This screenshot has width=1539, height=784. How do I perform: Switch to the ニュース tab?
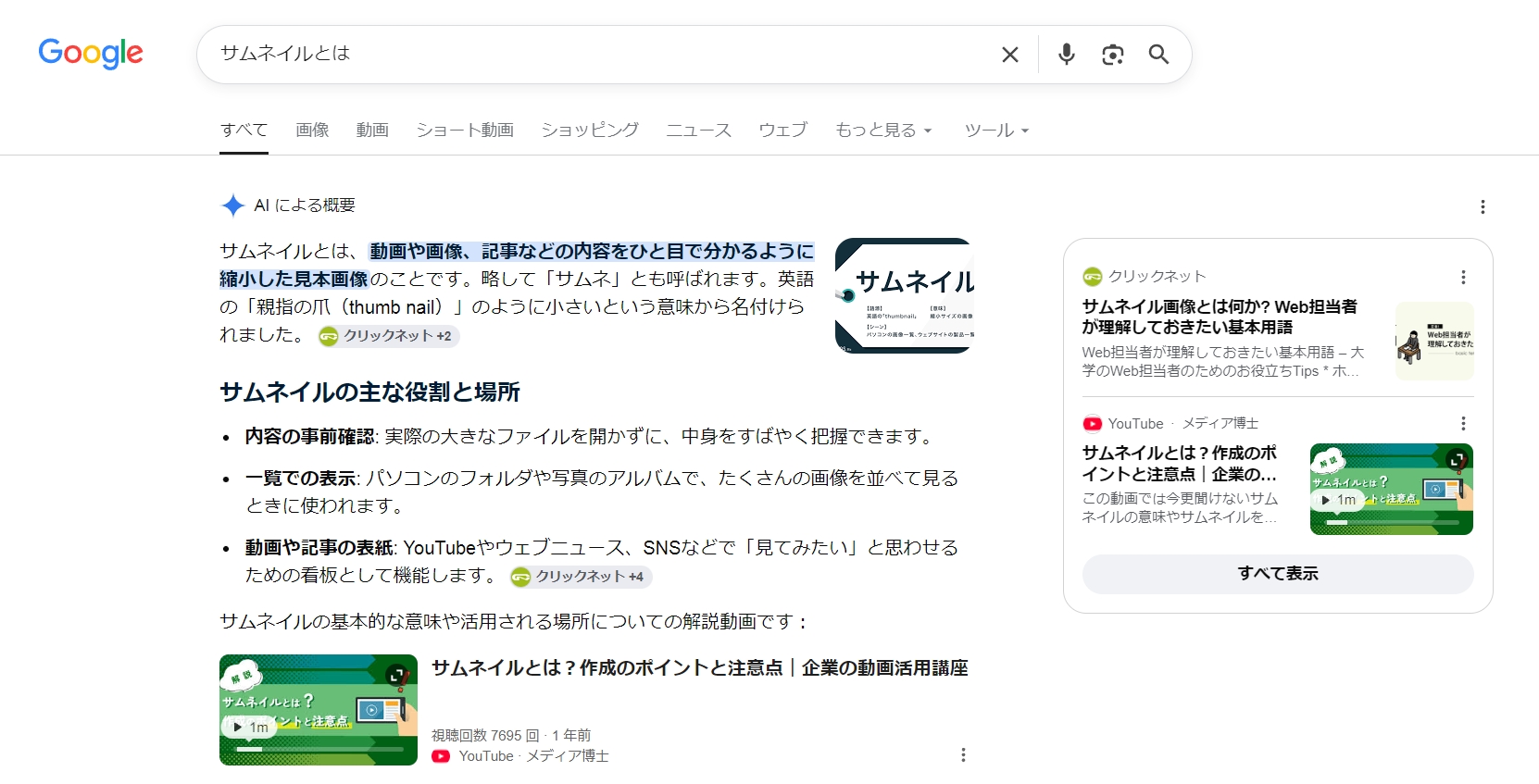click(698, 131)
